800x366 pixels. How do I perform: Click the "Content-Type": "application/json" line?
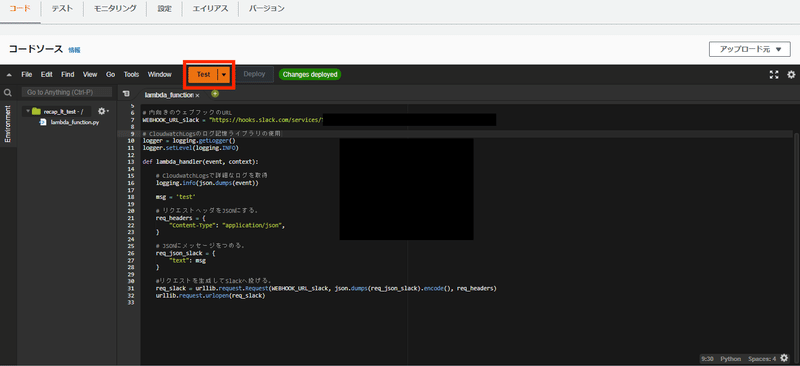(x=227, y=225)
